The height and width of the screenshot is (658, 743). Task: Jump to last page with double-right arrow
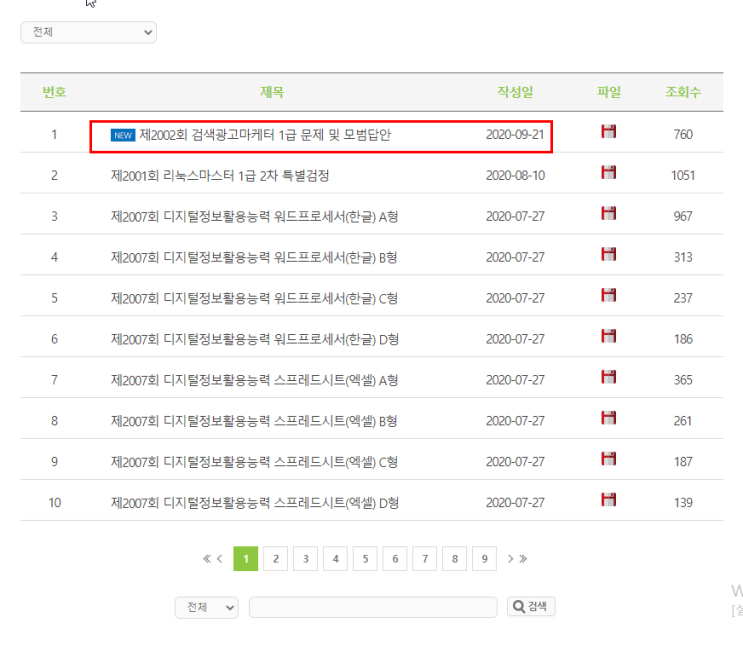(523, 559)
